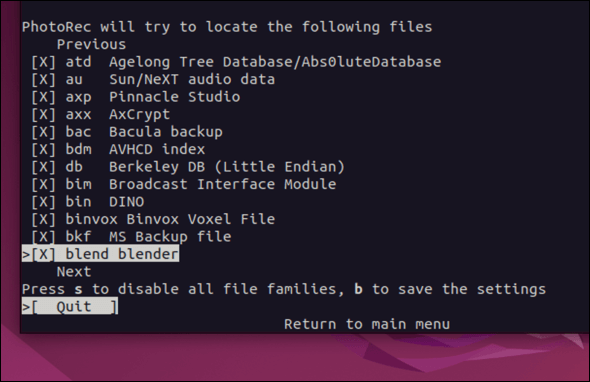The image size is (590, 382).
Task: Select Next to show more file types
Action: [74, 272]
